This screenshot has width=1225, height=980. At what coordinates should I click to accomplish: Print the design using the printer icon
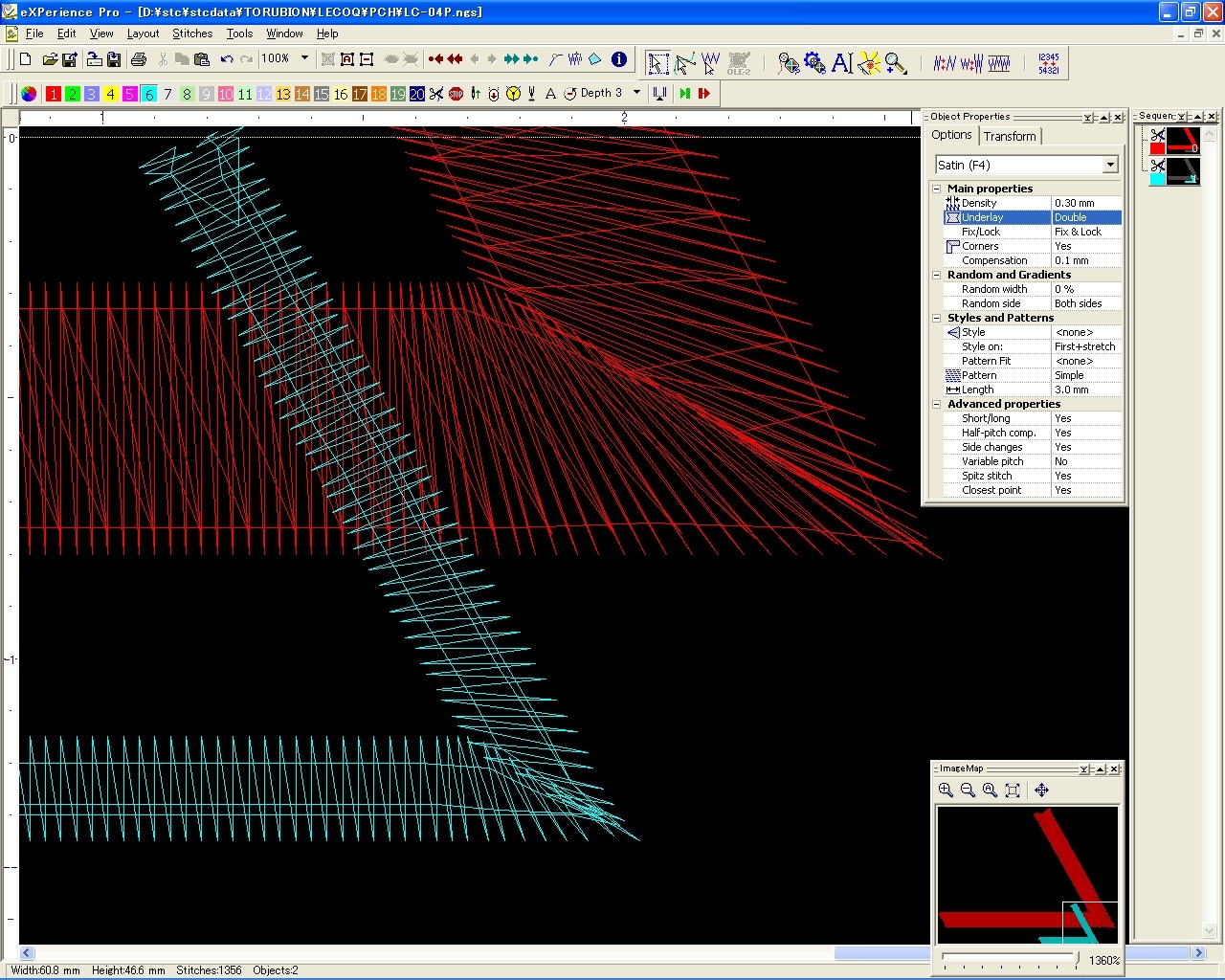[x=139, y=59]
